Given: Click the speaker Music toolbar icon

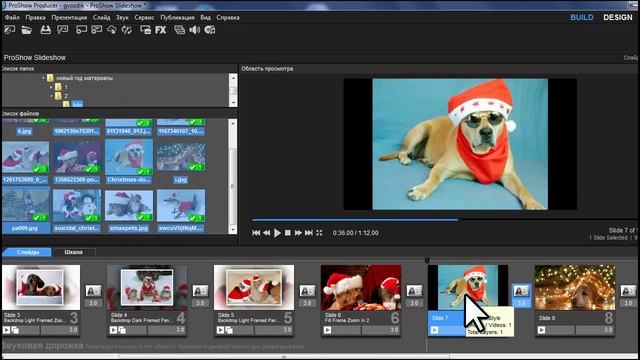Looking at the screenshot, I should (195, 30).
